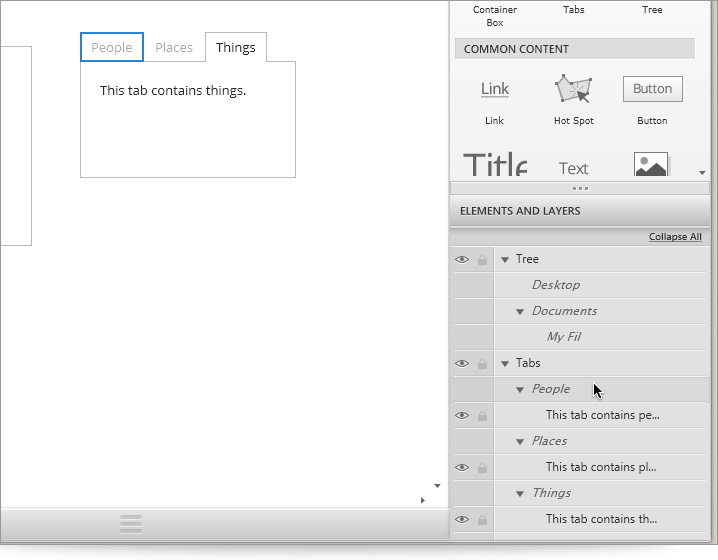Choose the Text element icon
The width and height of the screenshot is (718, 560).
tap(573, 168)
